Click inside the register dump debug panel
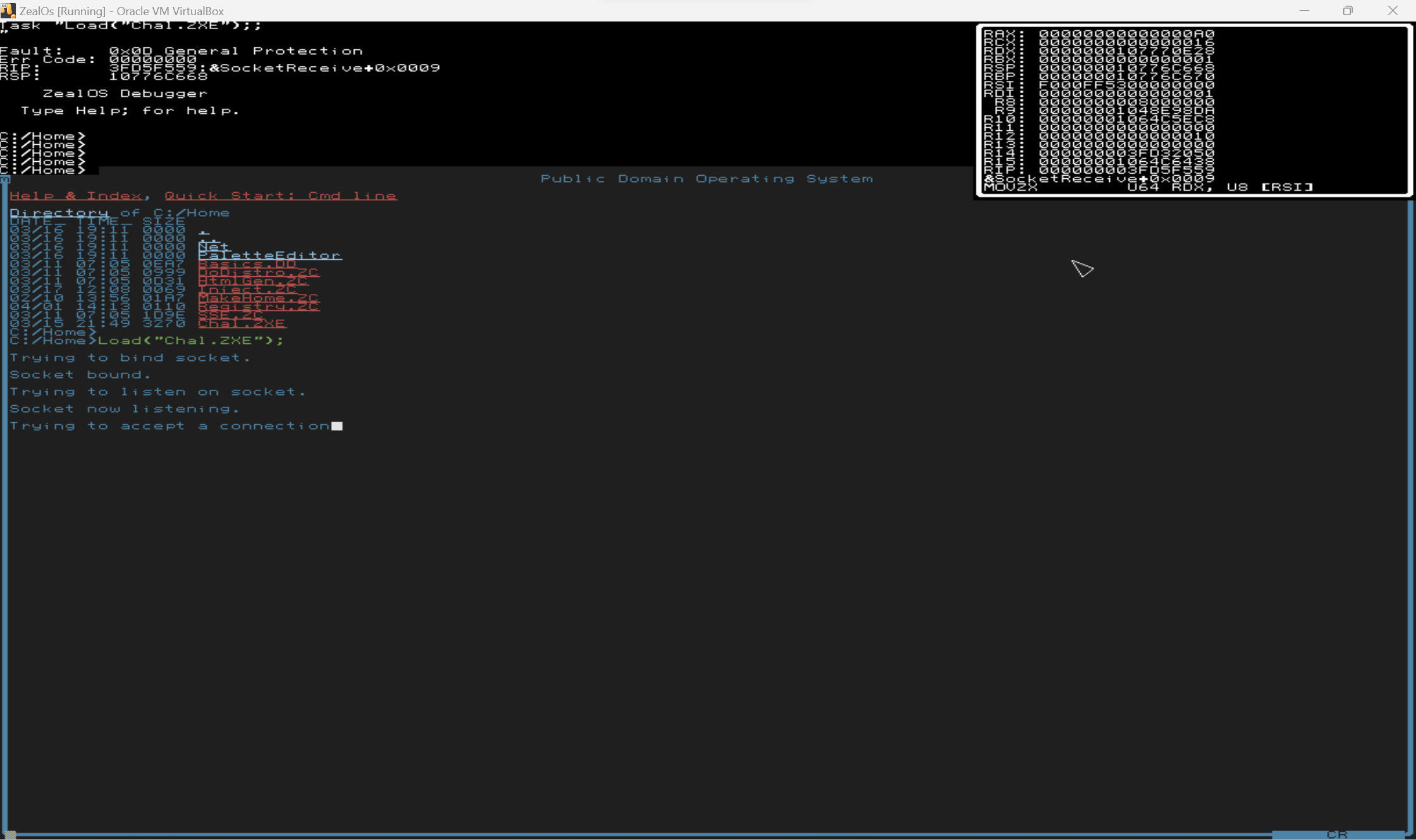1416x840 pixels. 1192,111
